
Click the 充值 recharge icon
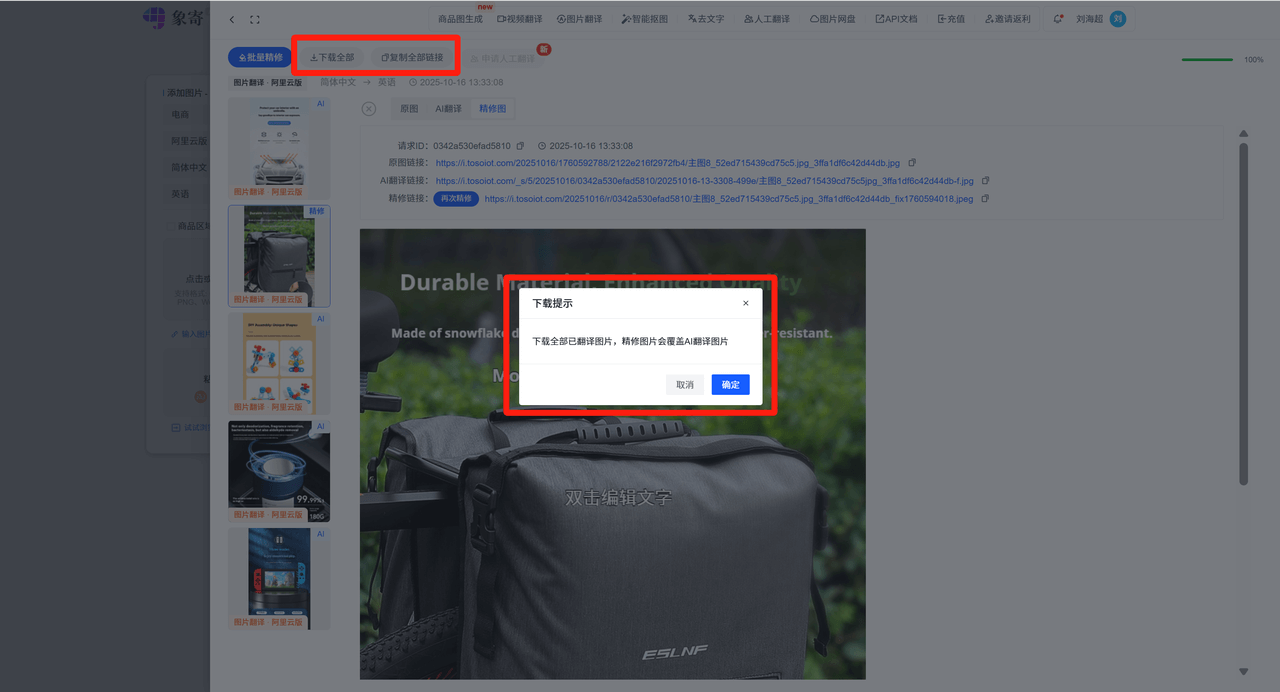pos(950,18)
